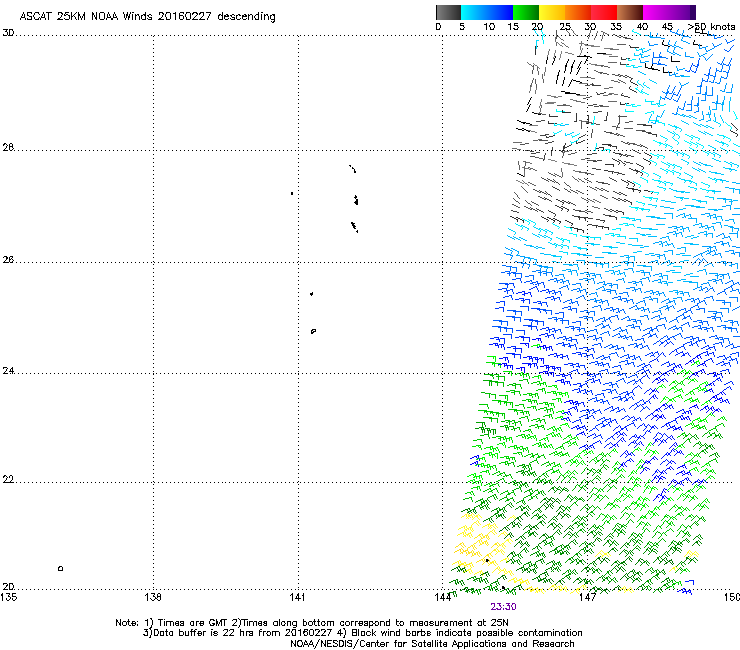Click the orange 25-30 knots color swatch
Viewport: 740px width, 650px height.
(578, 12)
